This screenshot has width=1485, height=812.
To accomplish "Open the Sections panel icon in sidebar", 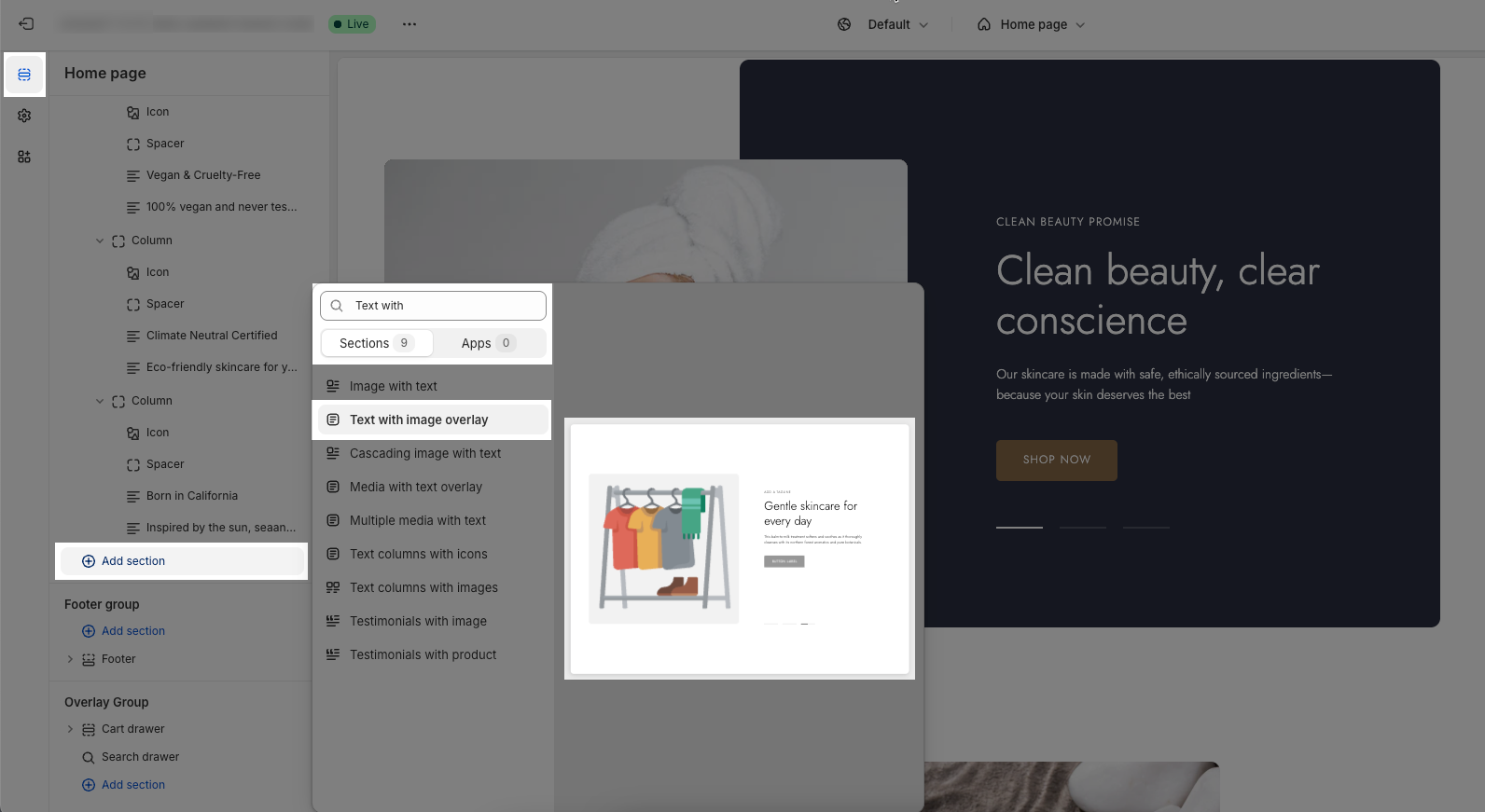I will click(24, 75).
